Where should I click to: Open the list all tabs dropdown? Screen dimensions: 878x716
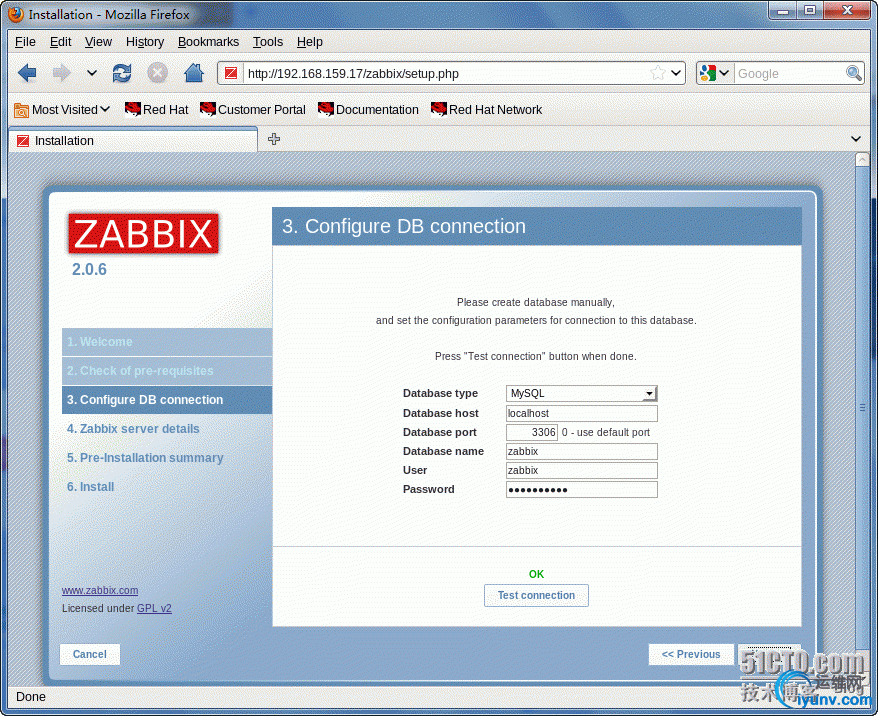[856, 139]
